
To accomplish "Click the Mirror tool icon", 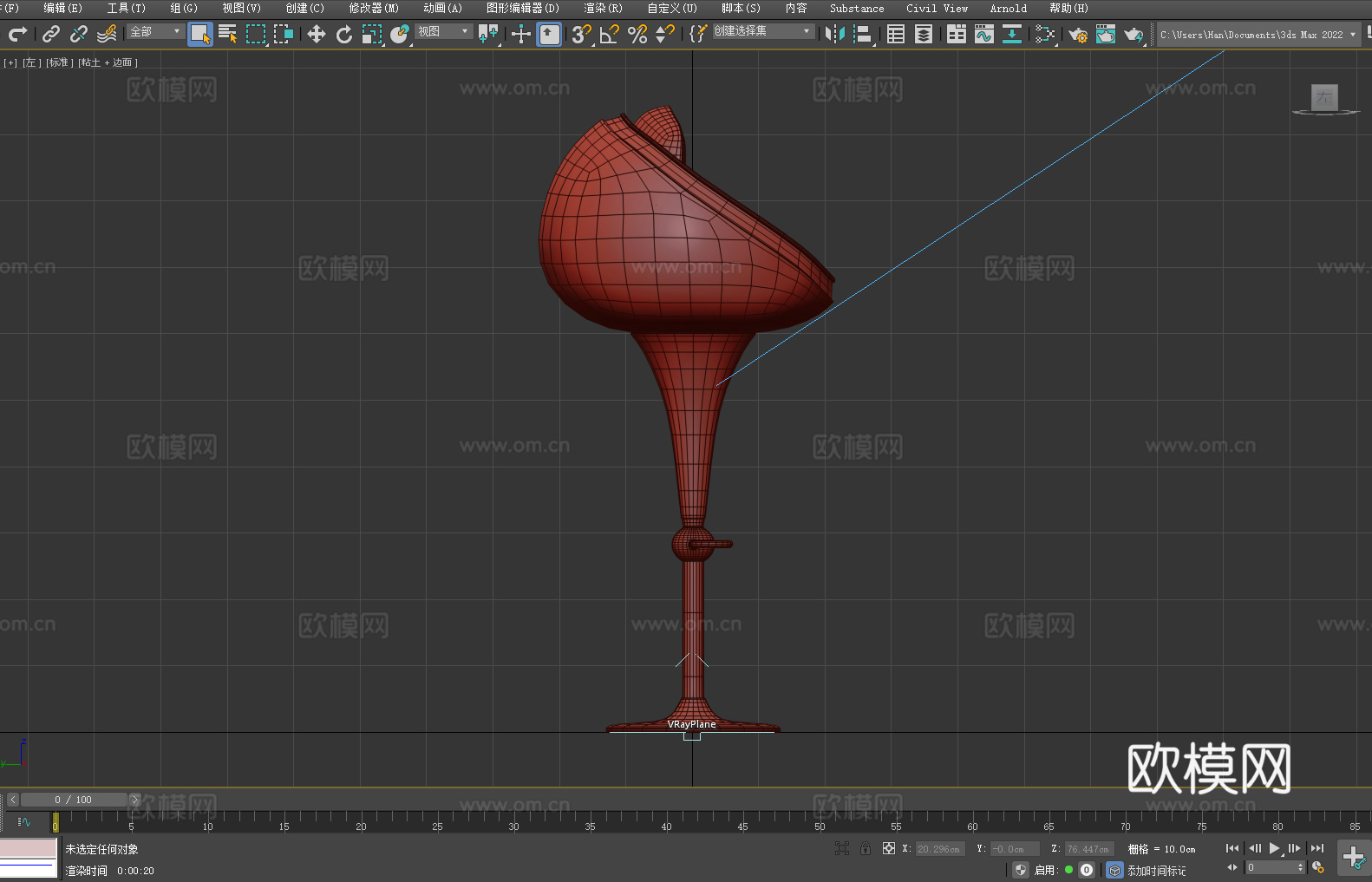I will point(834,34).
